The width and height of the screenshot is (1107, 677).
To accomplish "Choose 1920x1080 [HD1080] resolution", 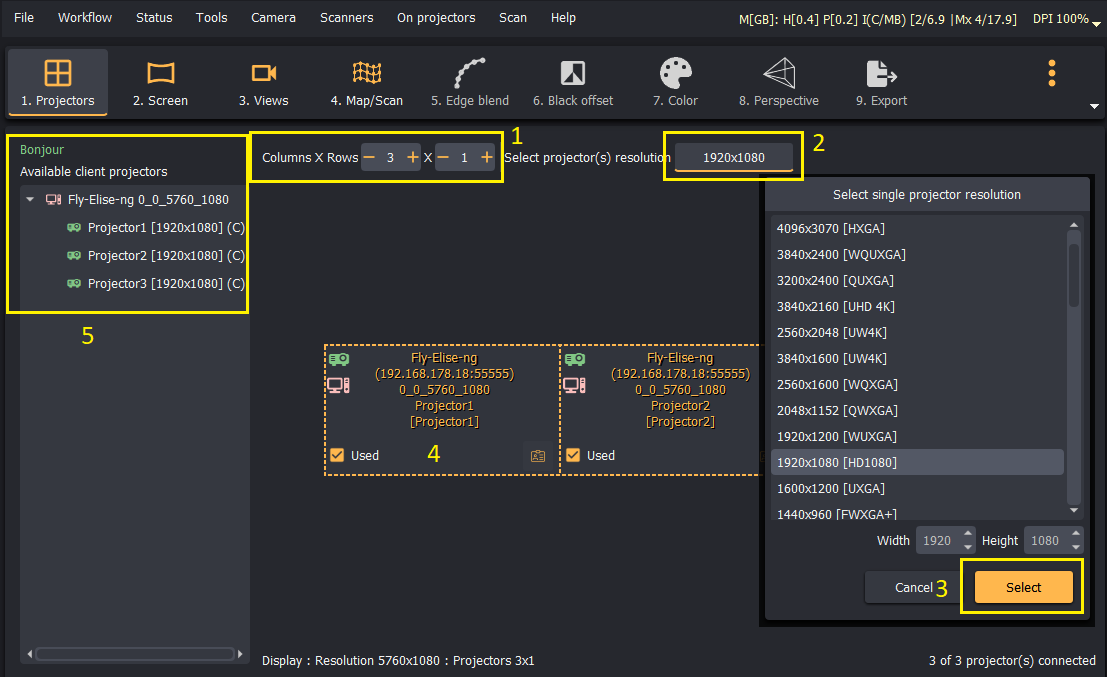I will point(917,462).
